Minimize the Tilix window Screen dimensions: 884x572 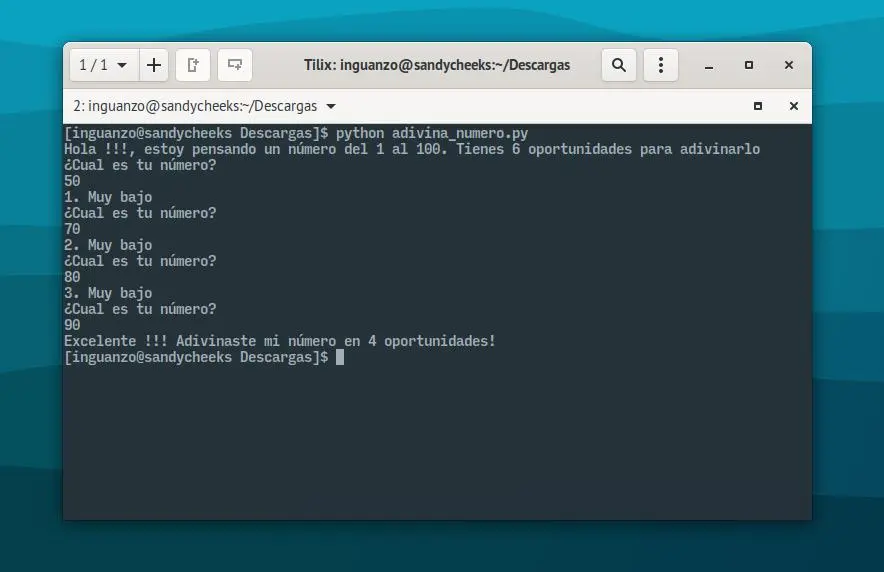(709, 66)
